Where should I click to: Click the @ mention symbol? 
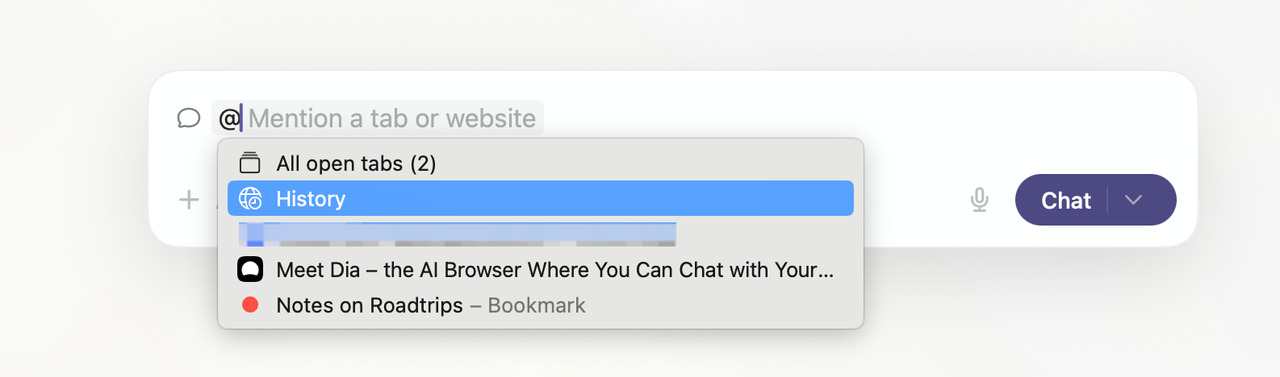[x=228, y=118]
